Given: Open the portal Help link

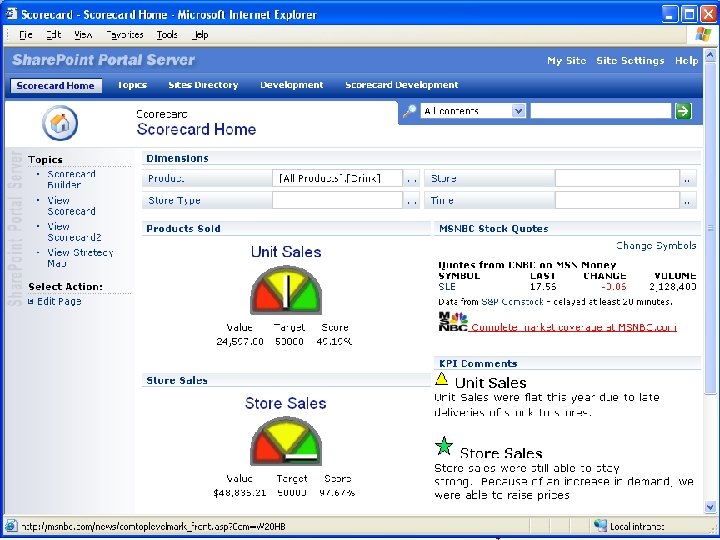Looking at the screenshot, I should pyautogui.click(x=686, y=61).
